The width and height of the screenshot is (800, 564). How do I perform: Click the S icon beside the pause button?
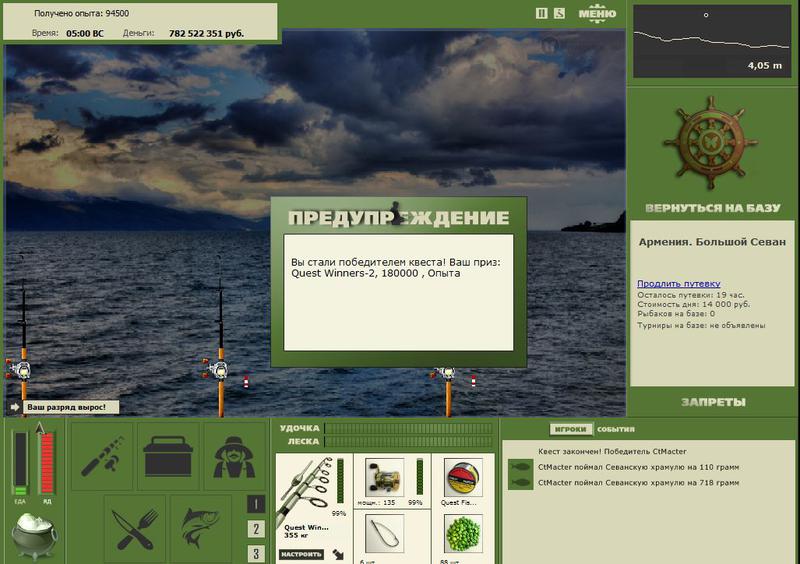pos(559,13)
